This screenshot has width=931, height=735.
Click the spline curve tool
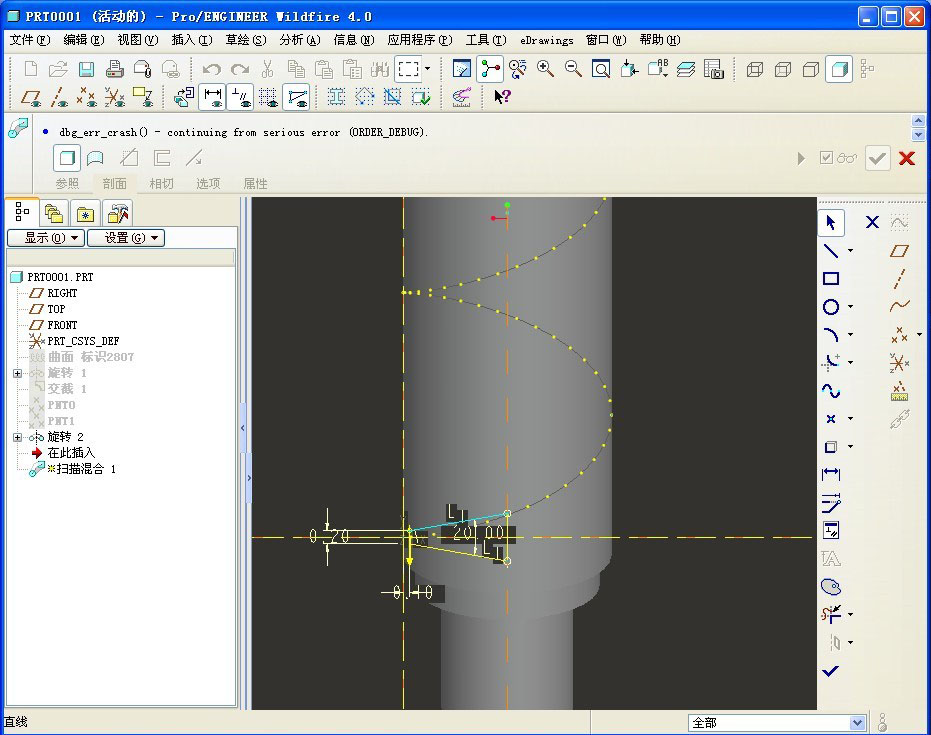pyautogui.click(x=830, y=391)
